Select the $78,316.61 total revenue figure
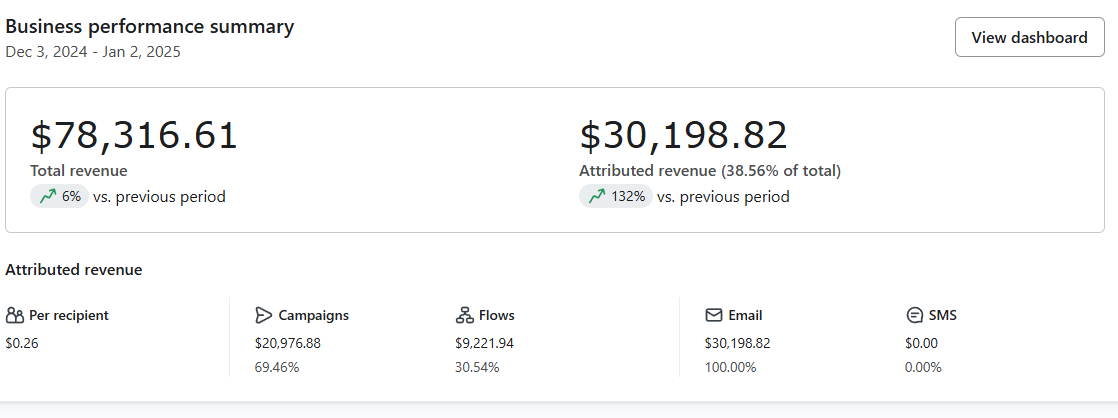Image resolution: width=1118 pixels, height=418 pixels. (x=134, y=136)
